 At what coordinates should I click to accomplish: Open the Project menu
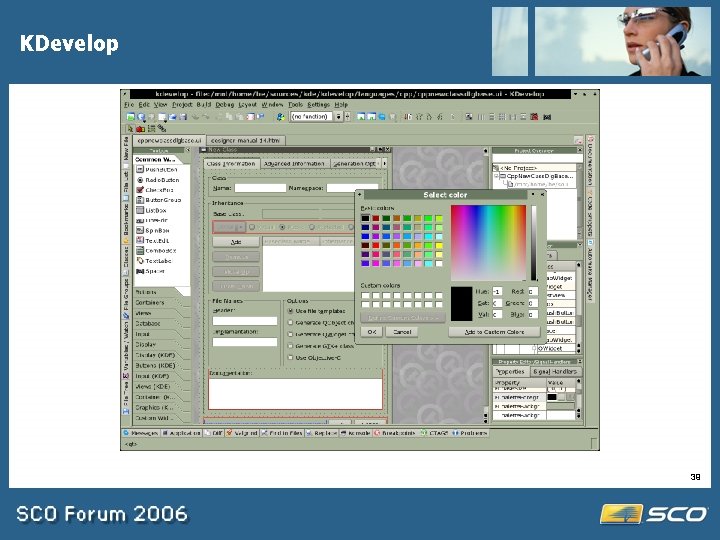point(182,105)
